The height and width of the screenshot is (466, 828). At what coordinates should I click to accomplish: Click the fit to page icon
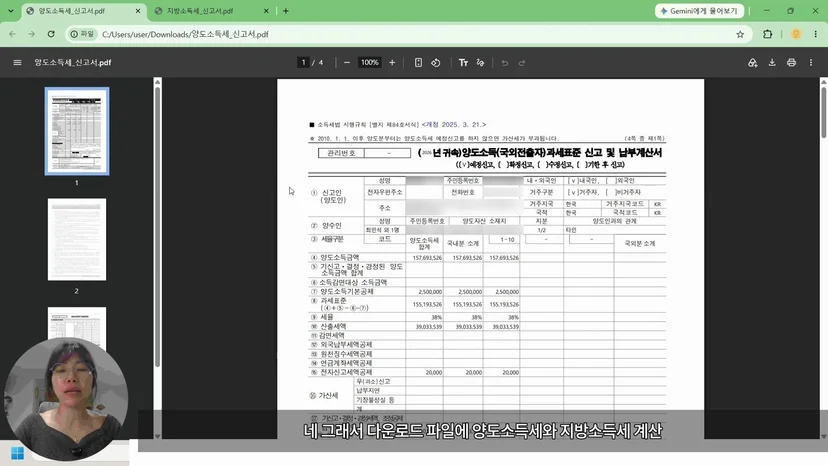[x=418, y=62]
